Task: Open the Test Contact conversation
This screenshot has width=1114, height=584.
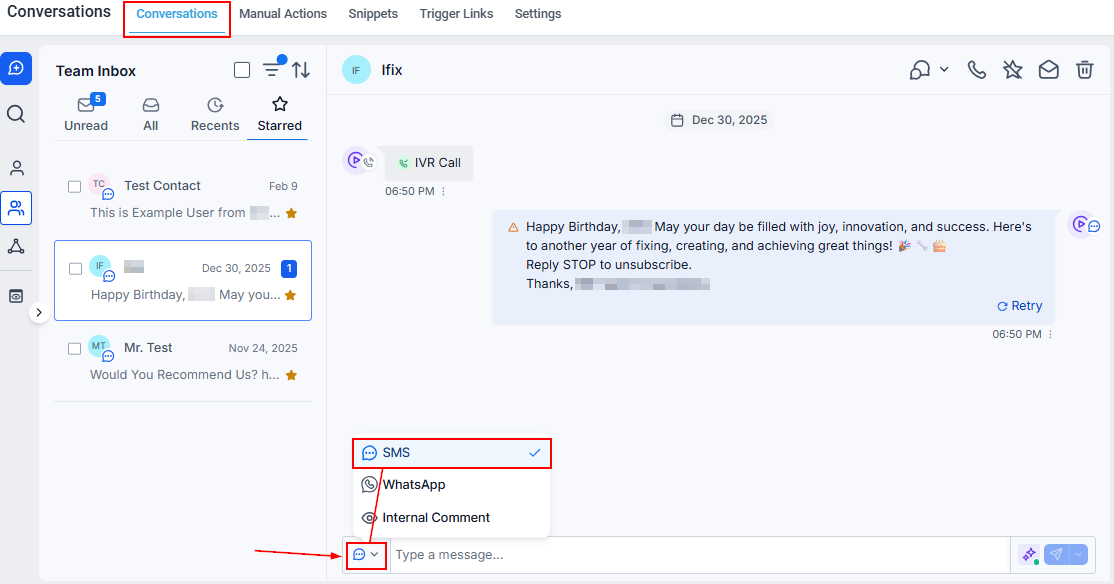Action: point(183,199)
